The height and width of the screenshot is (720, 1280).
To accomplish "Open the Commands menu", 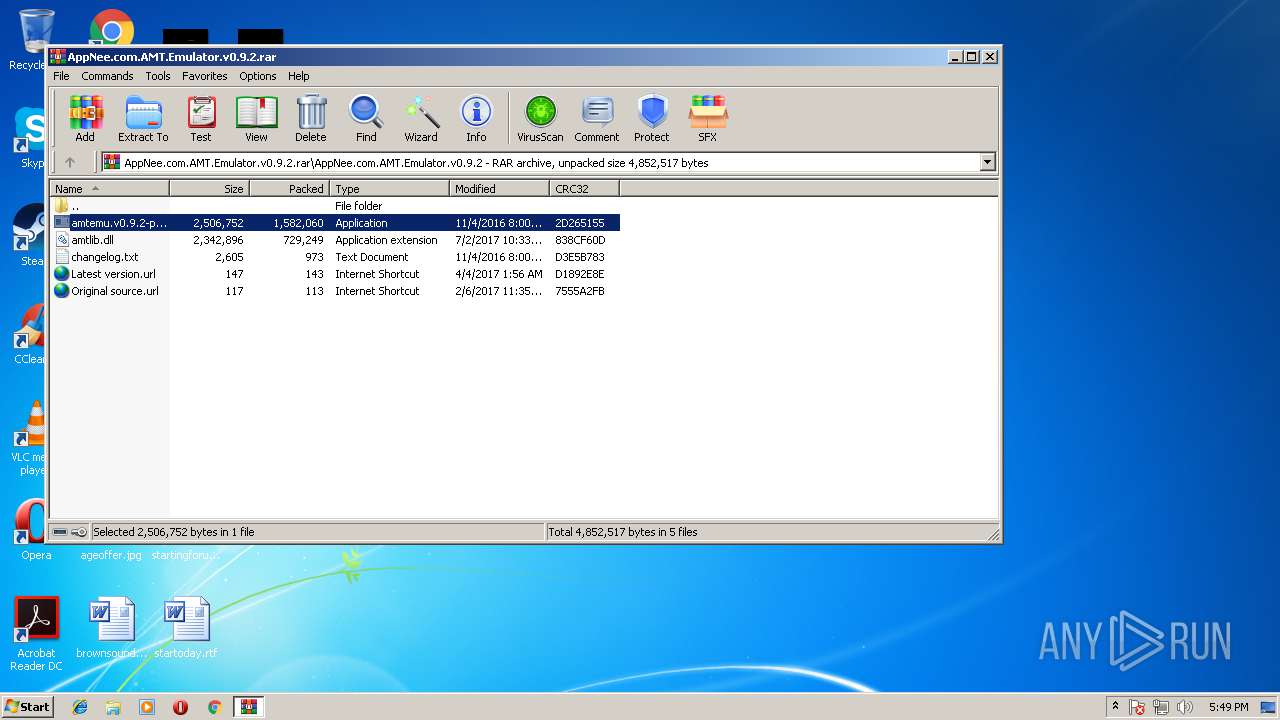I will [107, 76].
